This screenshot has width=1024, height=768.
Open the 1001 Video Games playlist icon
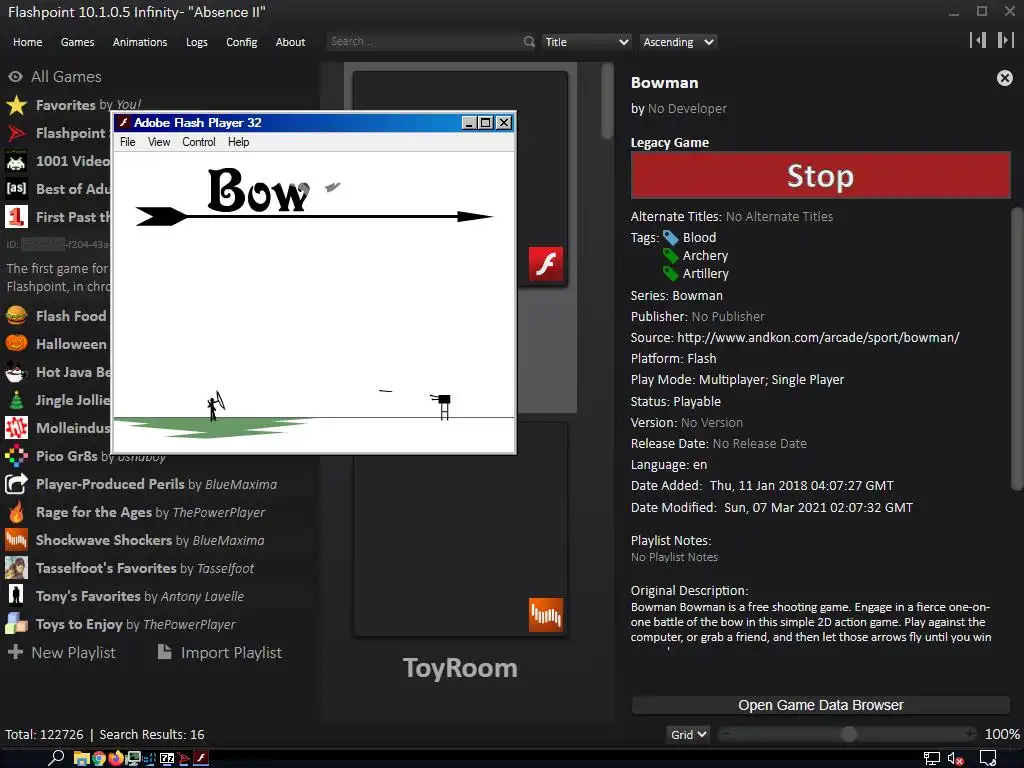(x=16, y=161)
